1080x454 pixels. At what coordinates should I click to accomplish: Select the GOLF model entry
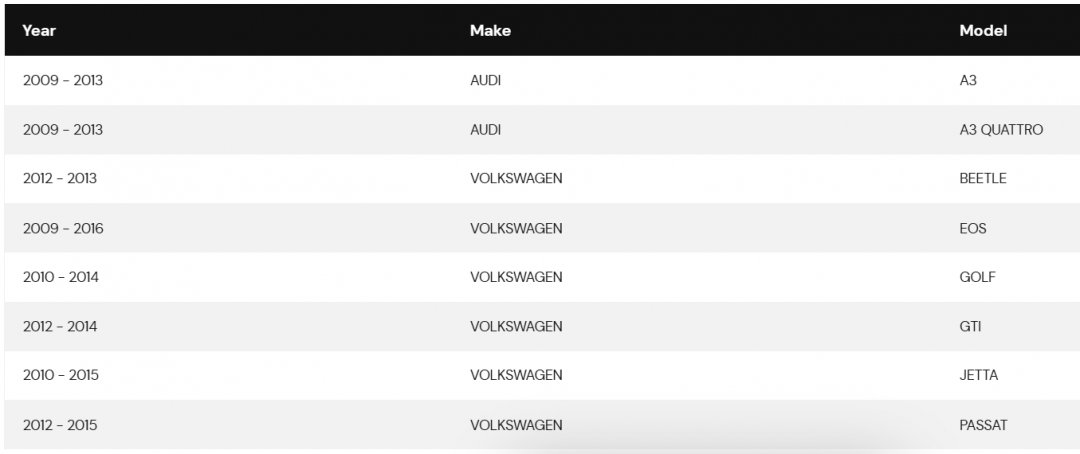click(977, 277)
